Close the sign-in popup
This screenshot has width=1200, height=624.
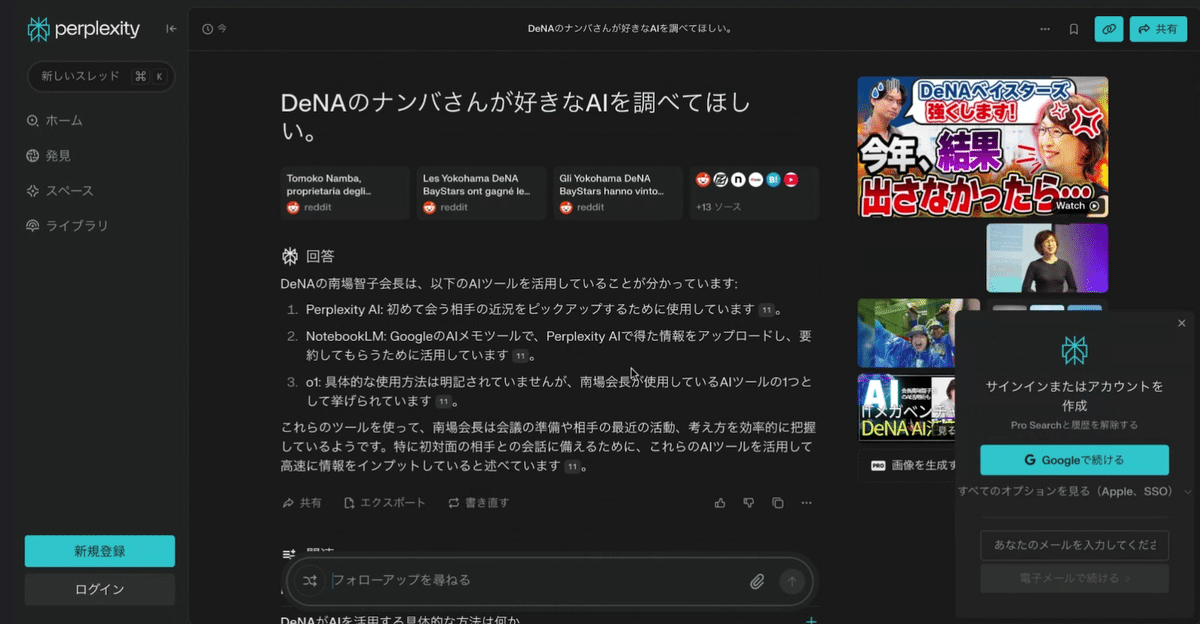point(1181,323)
